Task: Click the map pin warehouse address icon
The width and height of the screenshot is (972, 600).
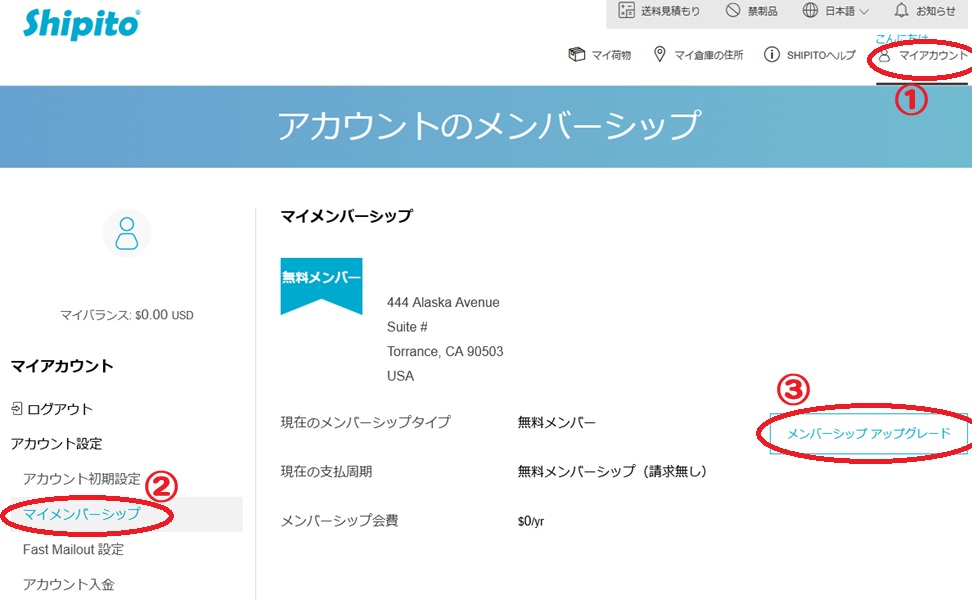Action: (x=660, y=55)
